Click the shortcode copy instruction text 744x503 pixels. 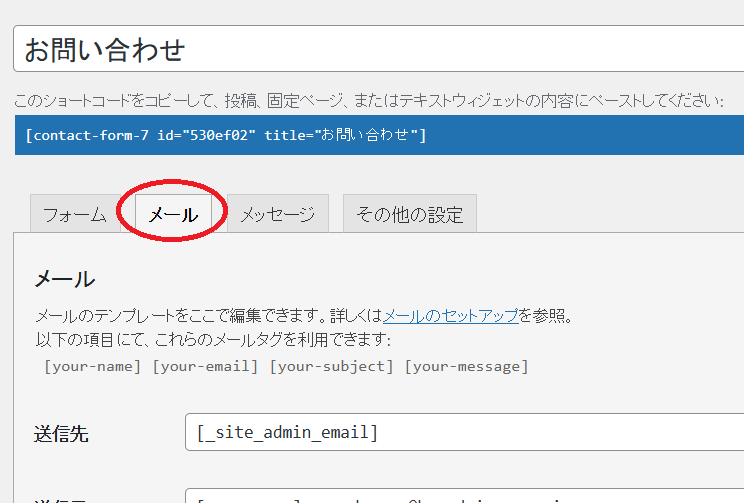(367, 101)
